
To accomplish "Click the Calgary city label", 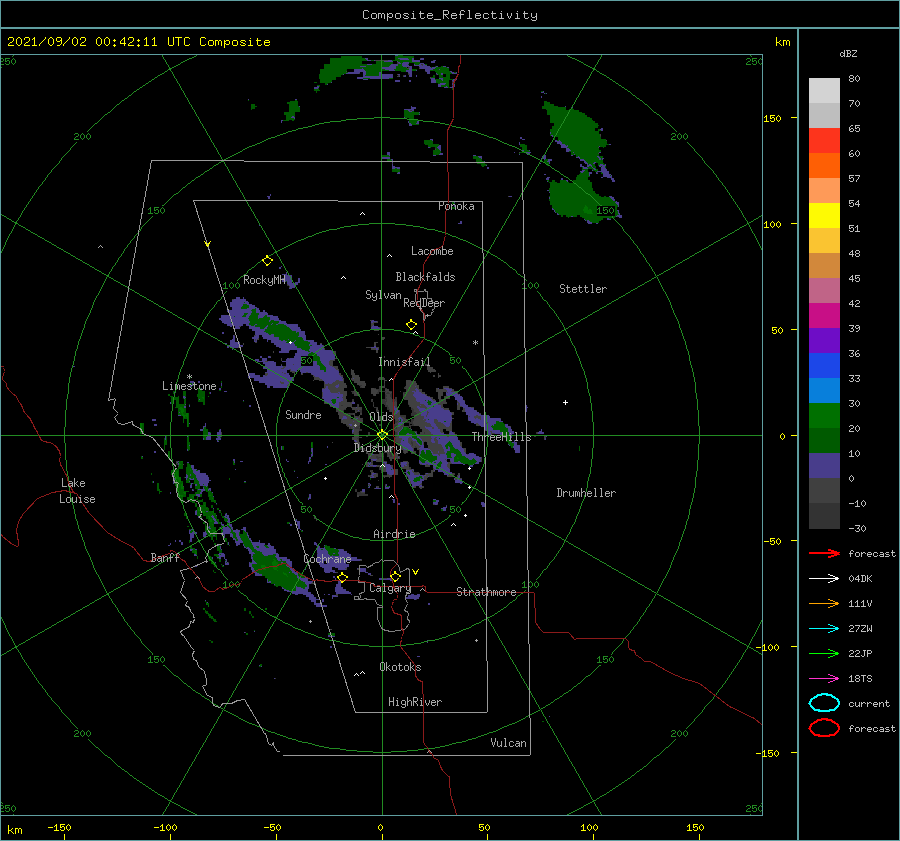I will (390, 588).
